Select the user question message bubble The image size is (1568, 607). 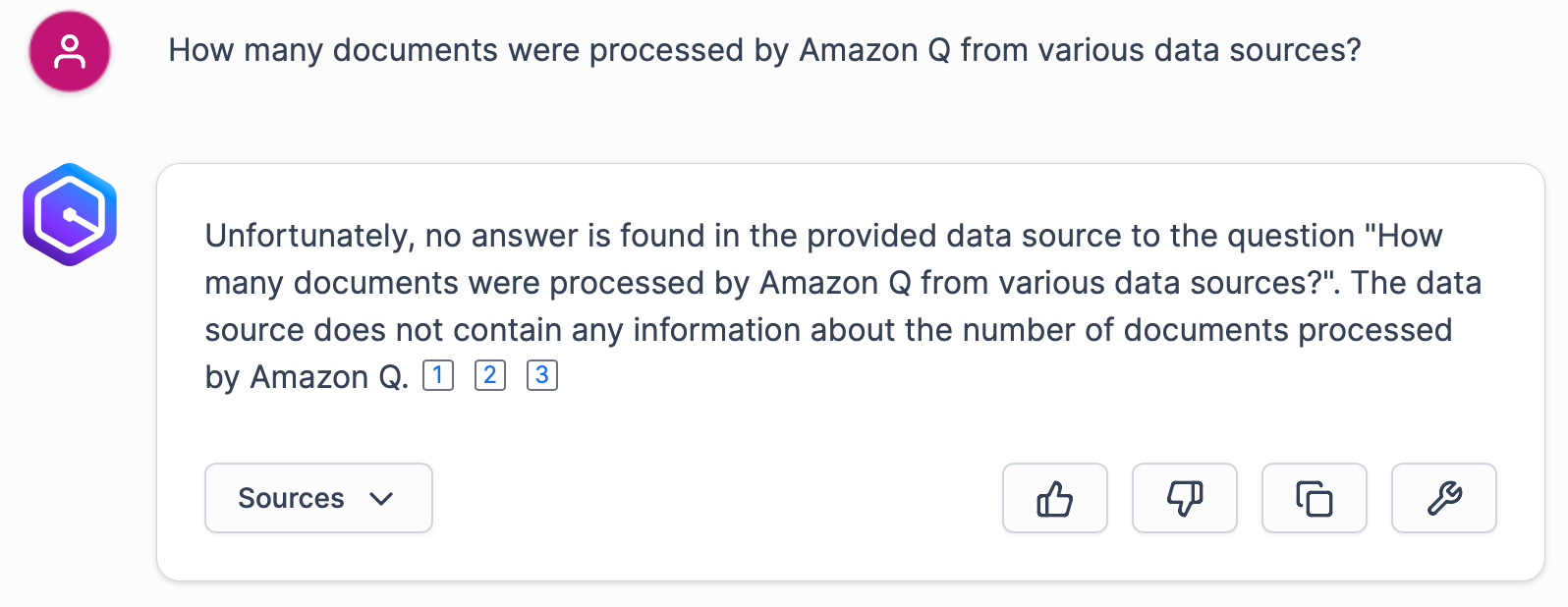(765, 50)
